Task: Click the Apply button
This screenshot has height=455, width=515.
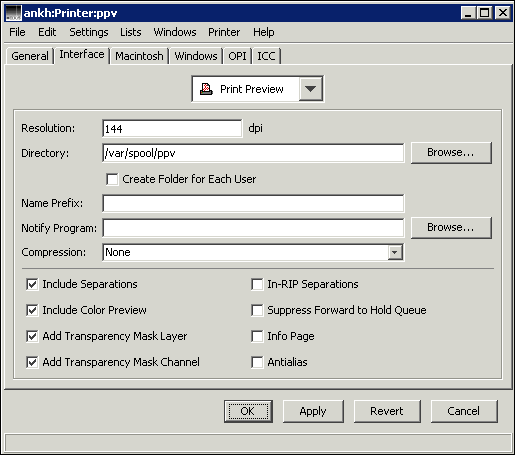Action: (x=313, y=411)
